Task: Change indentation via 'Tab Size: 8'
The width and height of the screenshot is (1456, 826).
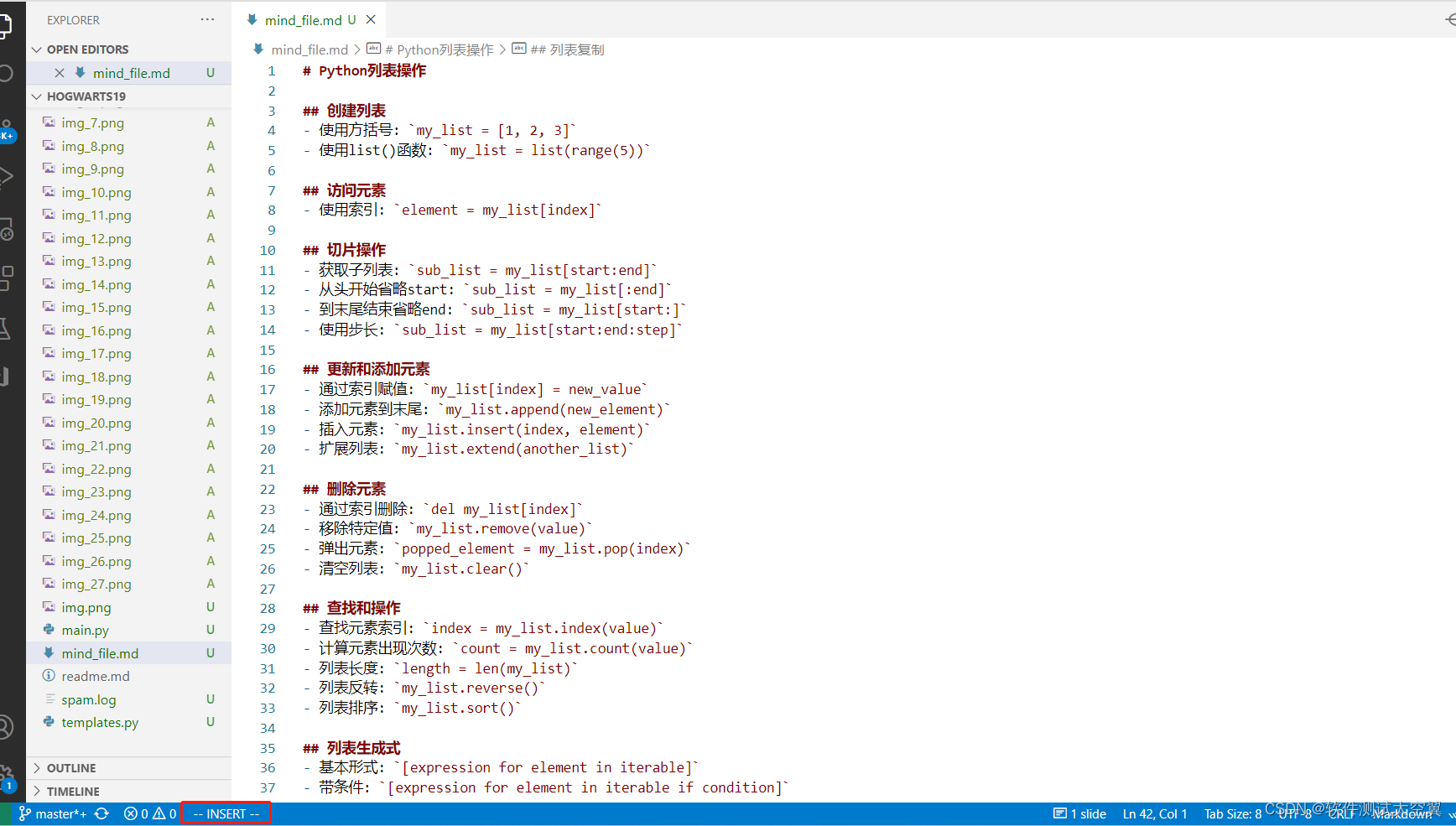Action: coord(1233,813)
